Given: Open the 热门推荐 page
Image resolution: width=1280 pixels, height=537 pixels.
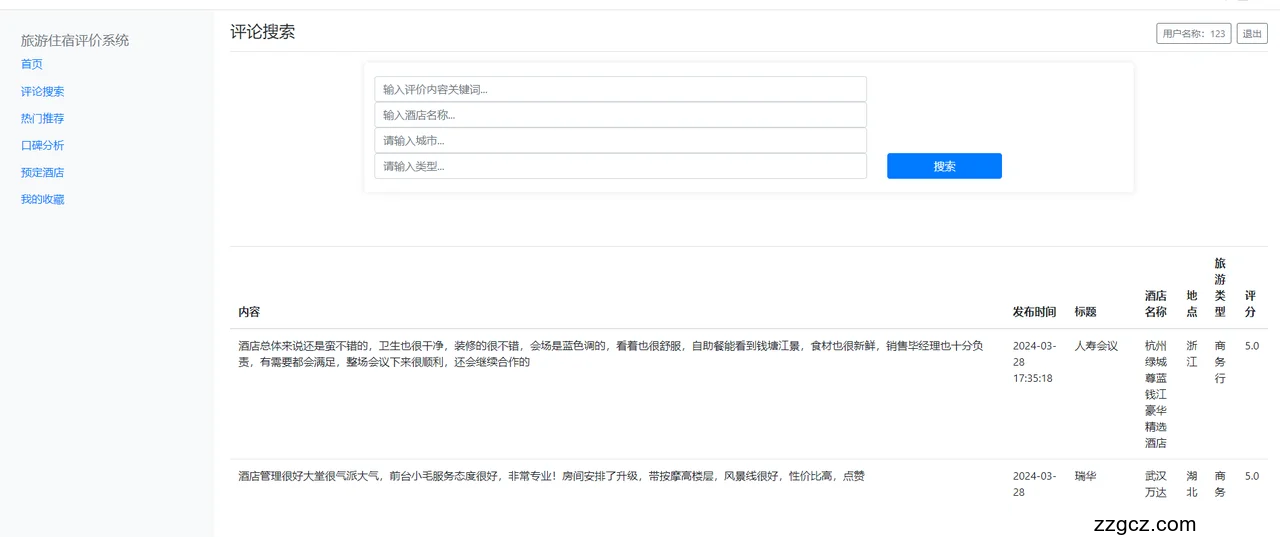Looking at the screenshot, I should point(42,118).
